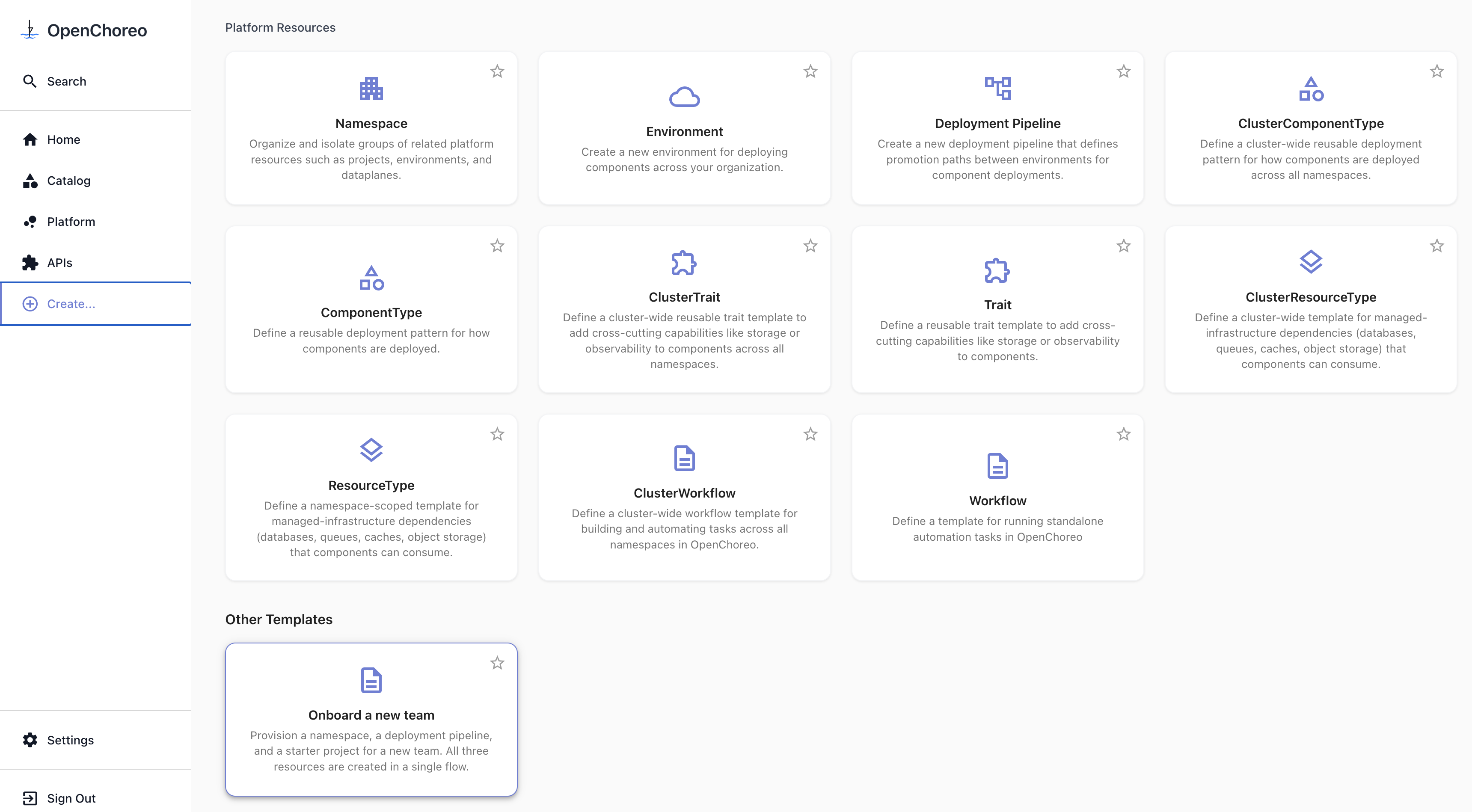This screenshot has height=812, width=1472.
Task: Star the ClusterComponentType template
Action: (x=1436, y=71)
